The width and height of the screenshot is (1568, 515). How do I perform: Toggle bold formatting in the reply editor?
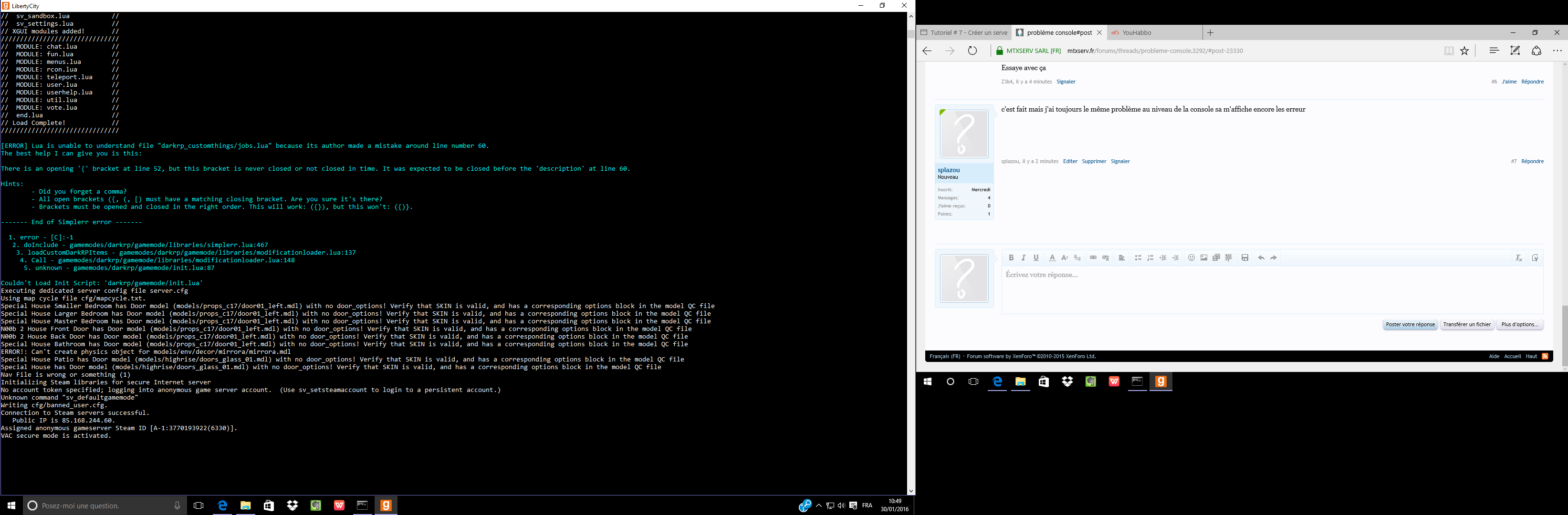point(1011,258)
